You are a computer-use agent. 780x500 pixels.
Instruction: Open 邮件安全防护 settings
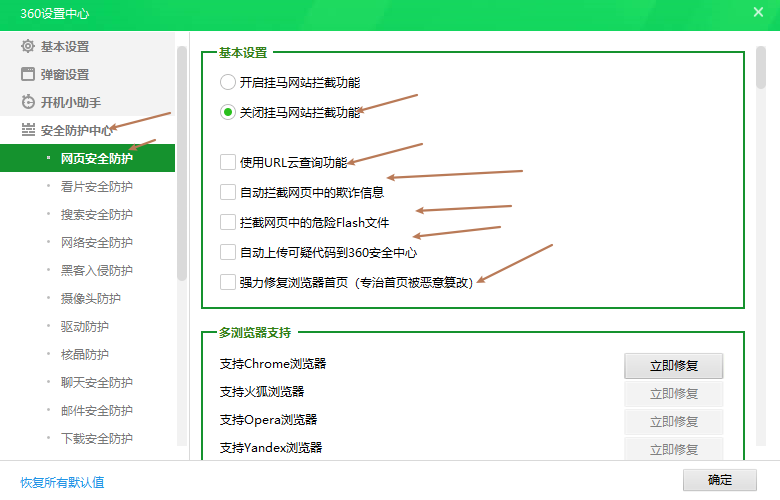click(x=97, y=410)
